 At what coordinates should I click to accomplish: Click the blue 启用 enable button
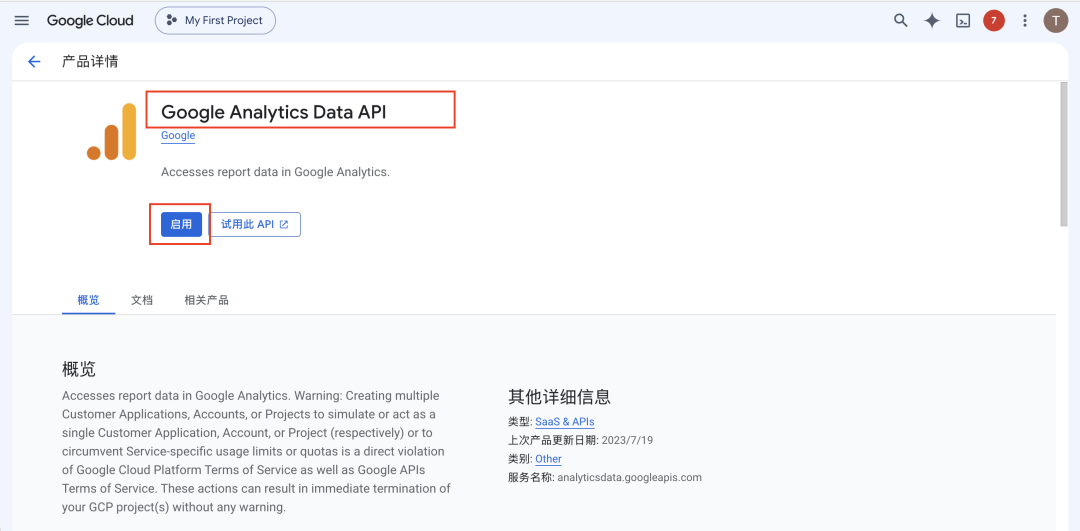181,225
